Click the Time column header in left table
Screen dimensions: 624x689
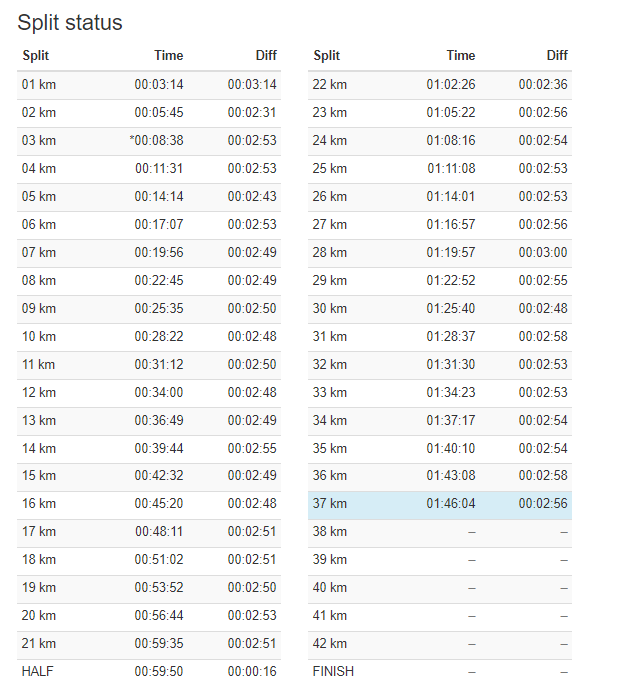coord(168,56)
